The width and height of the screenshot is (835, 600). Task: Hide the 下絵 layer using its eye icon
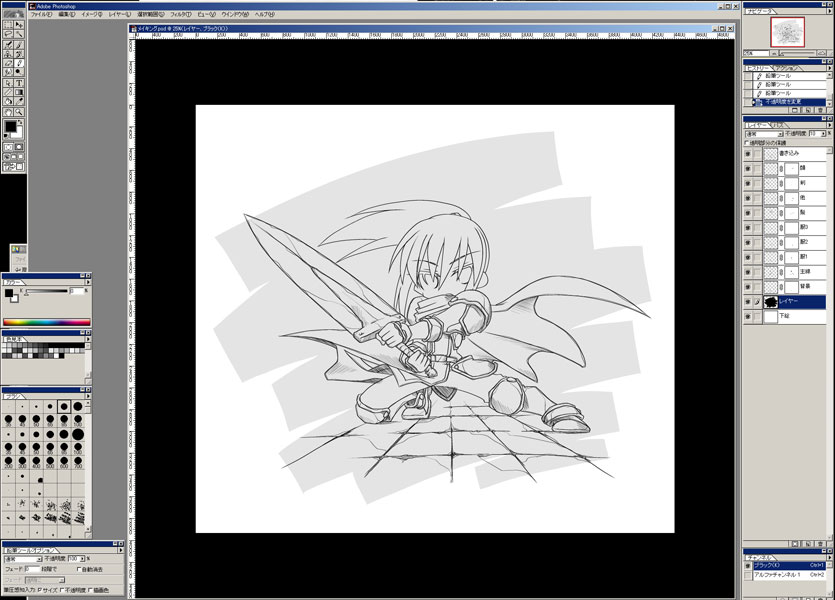coord(748,317)
